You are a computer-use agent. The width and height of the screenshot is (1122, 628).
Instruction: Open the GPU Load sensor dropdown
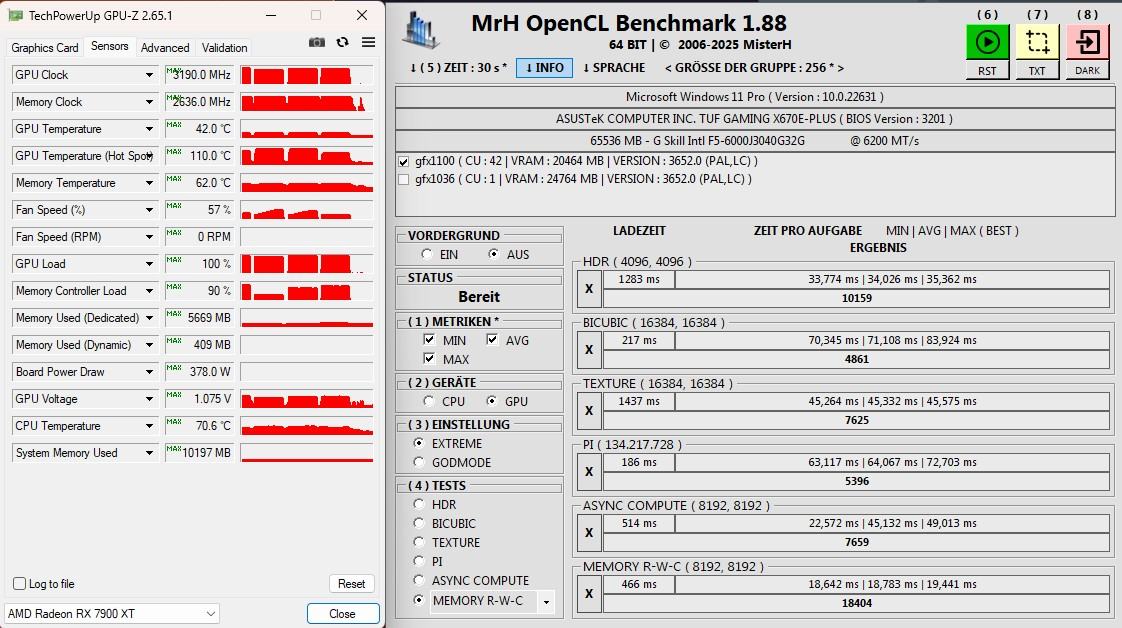point(149,264)
